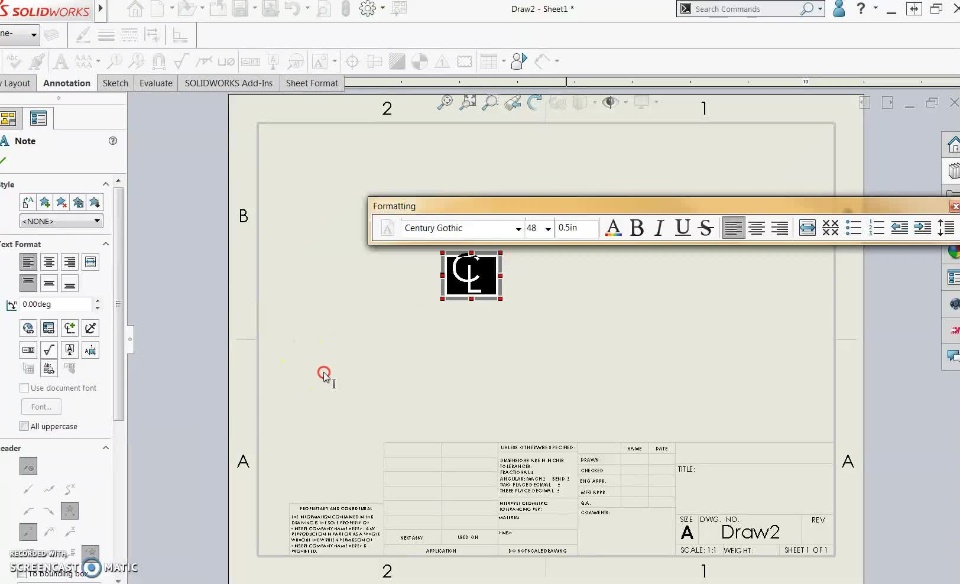Click Zoom to Fit in view toolbar
This screenshot has height=584, width=960.
(445, 102)
